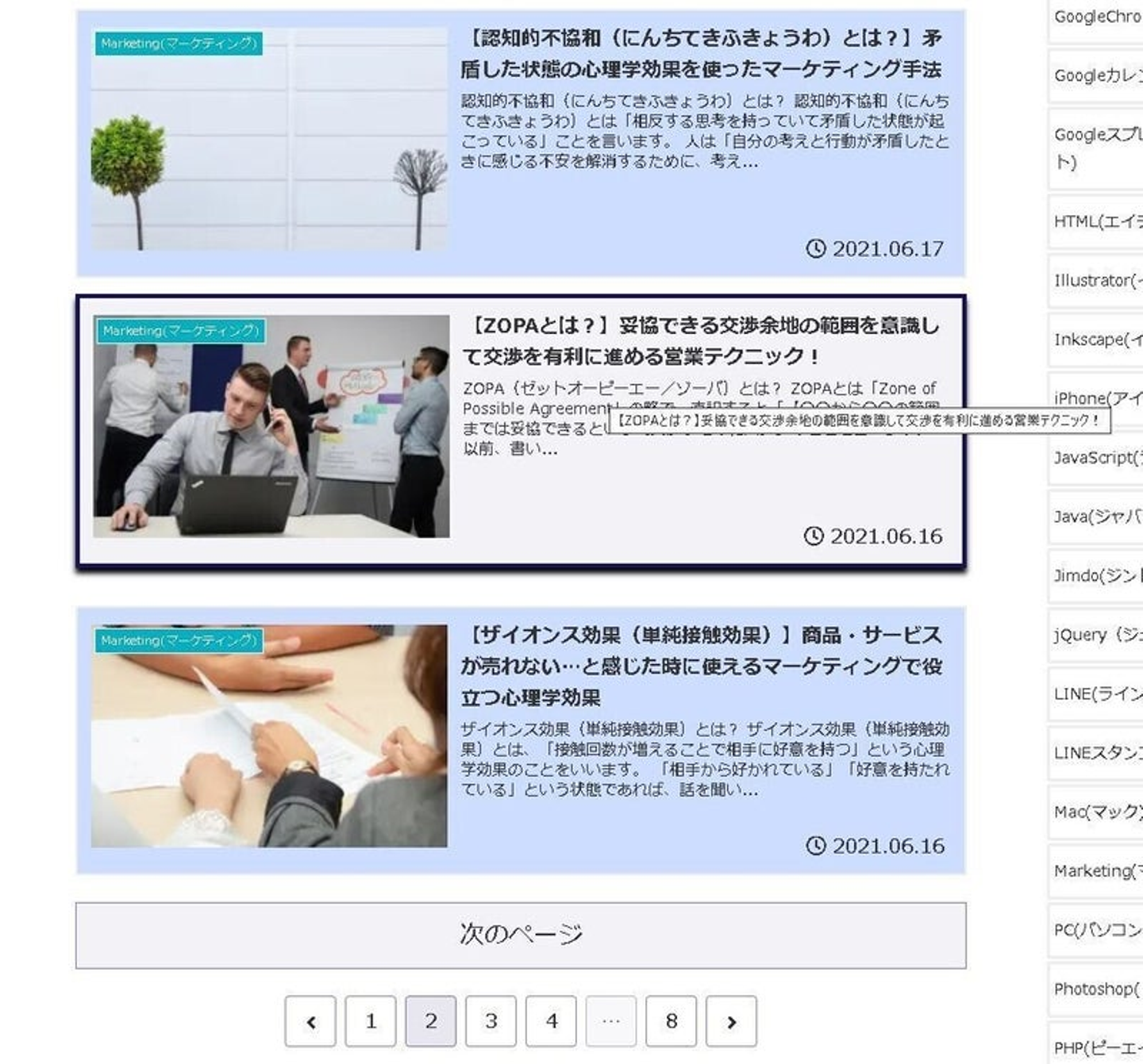Go to next page arrow in pagination
The height and width of the screenshot is (1064, 1143).
pyautogui.click(x=731, y=1021)
